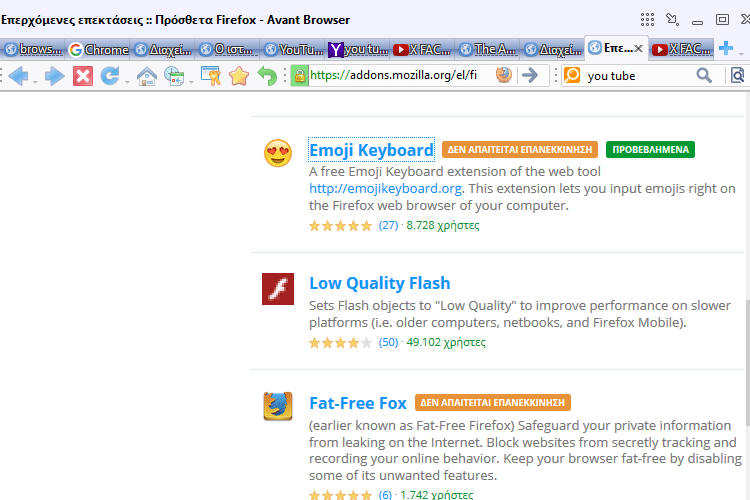Go to the home page via house icon
This screenshot has height=500, width=750.
pos(146,76)
